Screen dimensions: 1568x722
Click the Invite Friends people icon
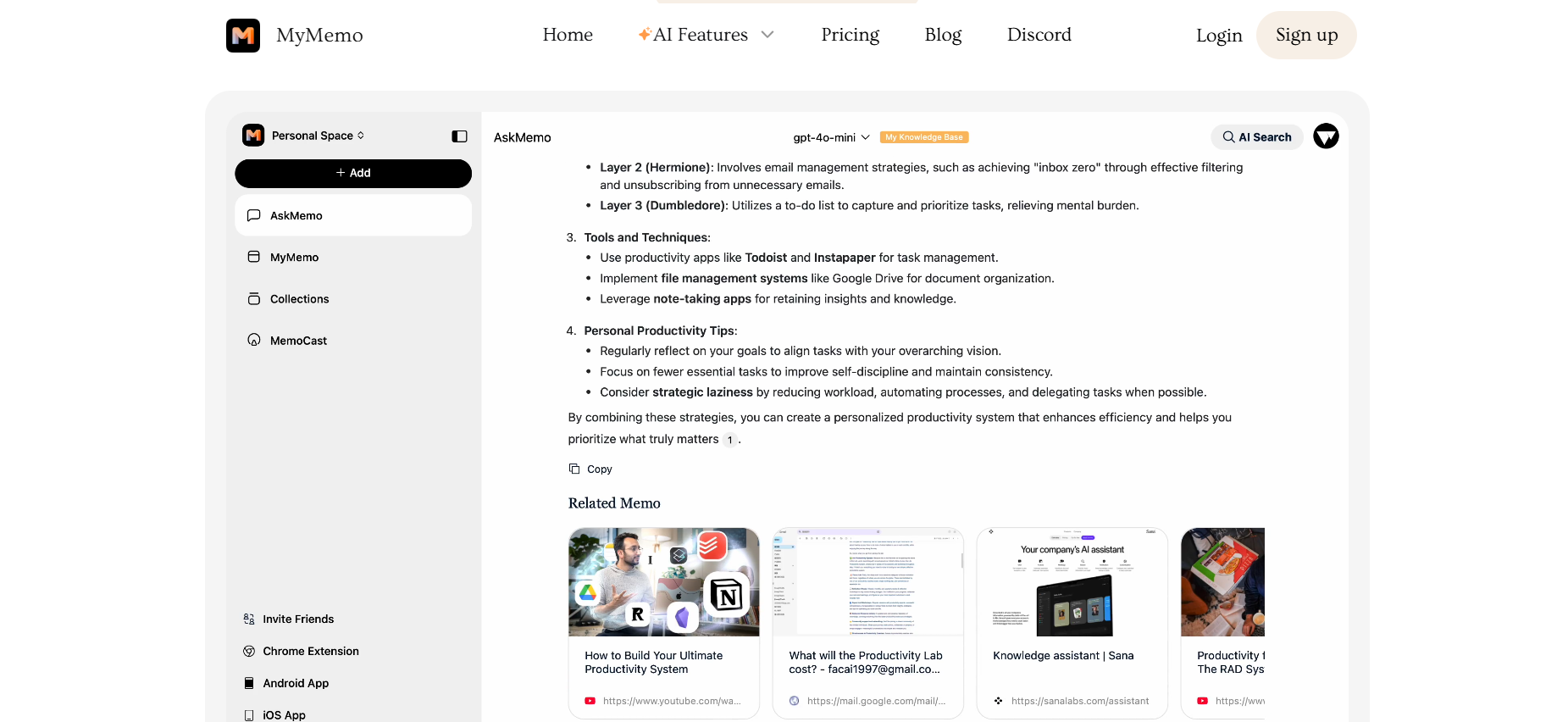[x=249, y=619]
